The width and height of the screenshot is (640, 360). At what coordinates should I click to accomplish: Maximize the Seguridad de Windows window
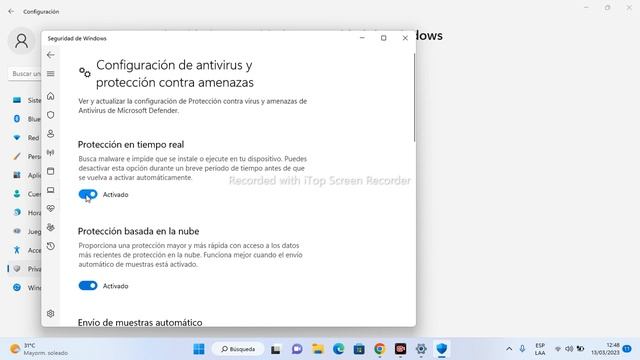point(384,38)
